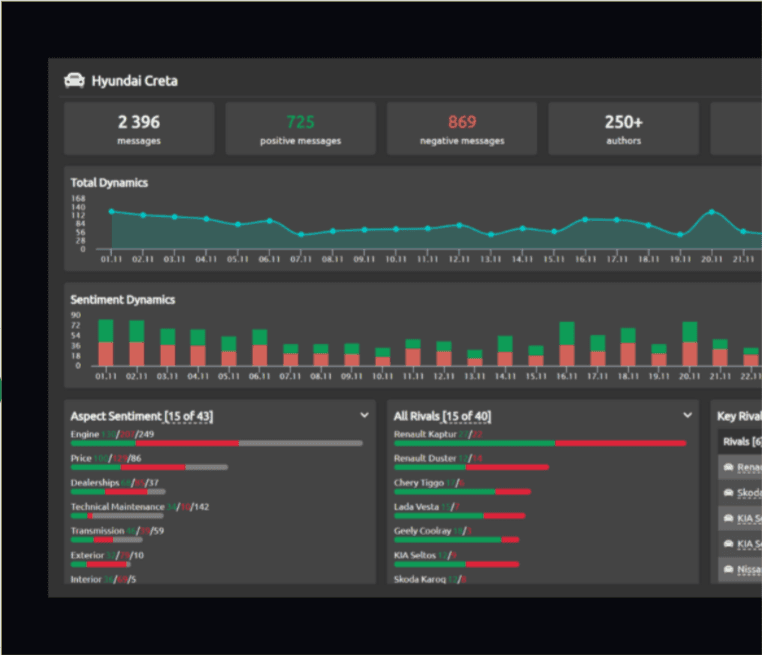This screenshot has width=762, height=655.
Task: Click the car icon next to Nissan rival
Action: 728,569
